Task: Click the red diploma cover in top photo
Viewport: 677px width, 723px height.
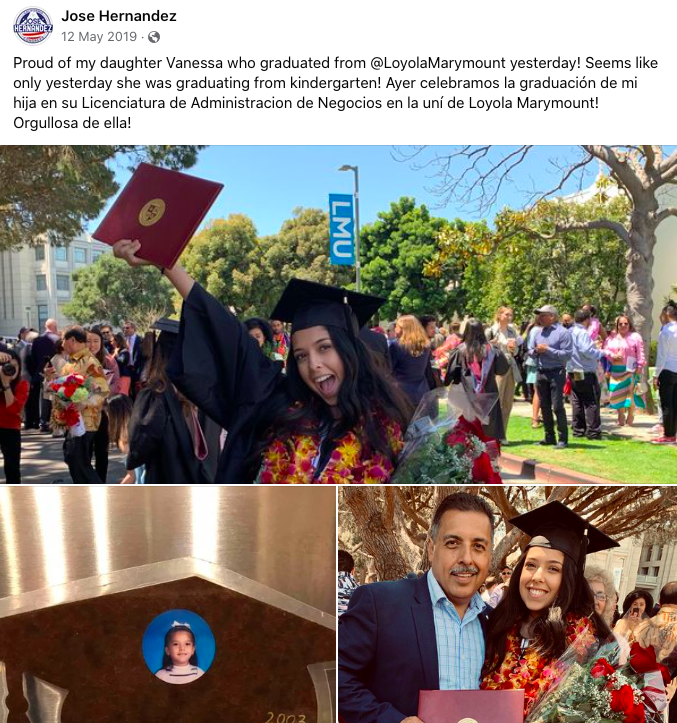Action: coord(158,215)
